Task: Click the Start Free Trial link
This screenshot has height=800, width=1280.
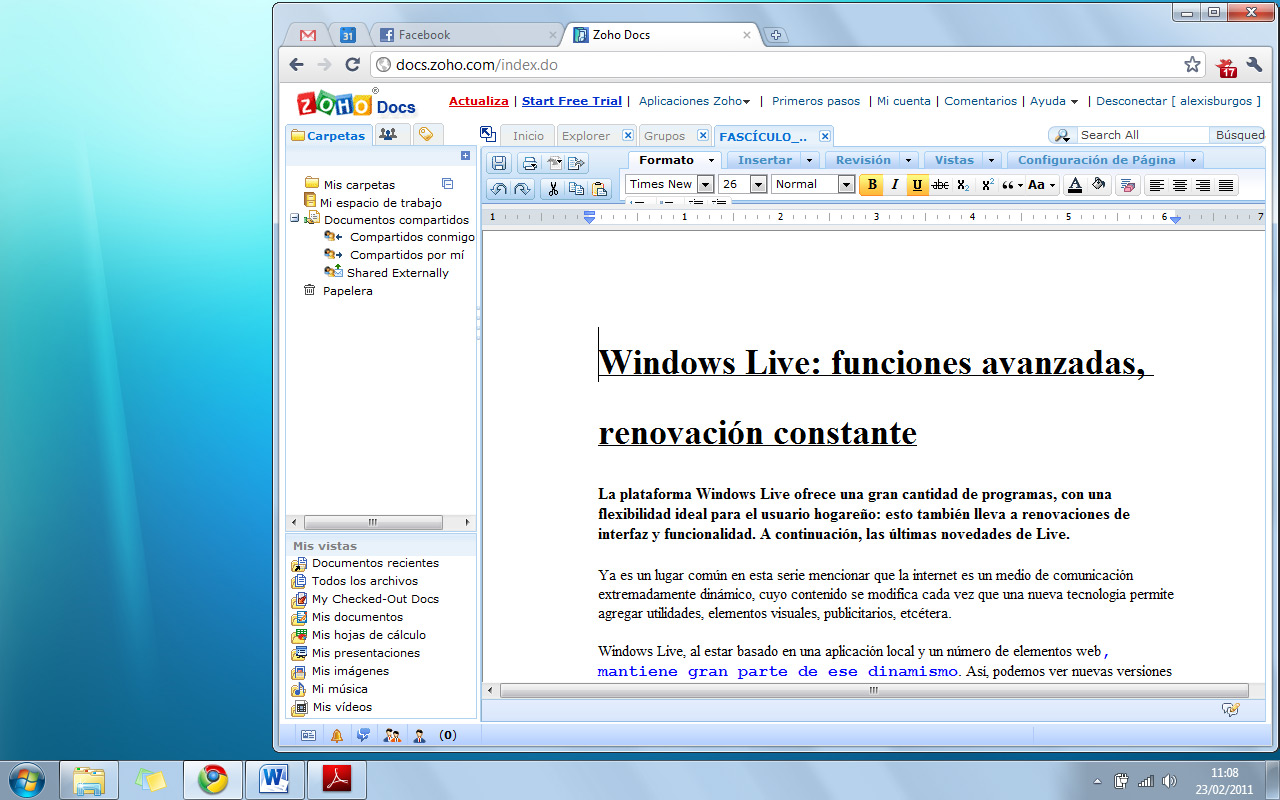Action: pyautogui.click(x=572, y=101)
